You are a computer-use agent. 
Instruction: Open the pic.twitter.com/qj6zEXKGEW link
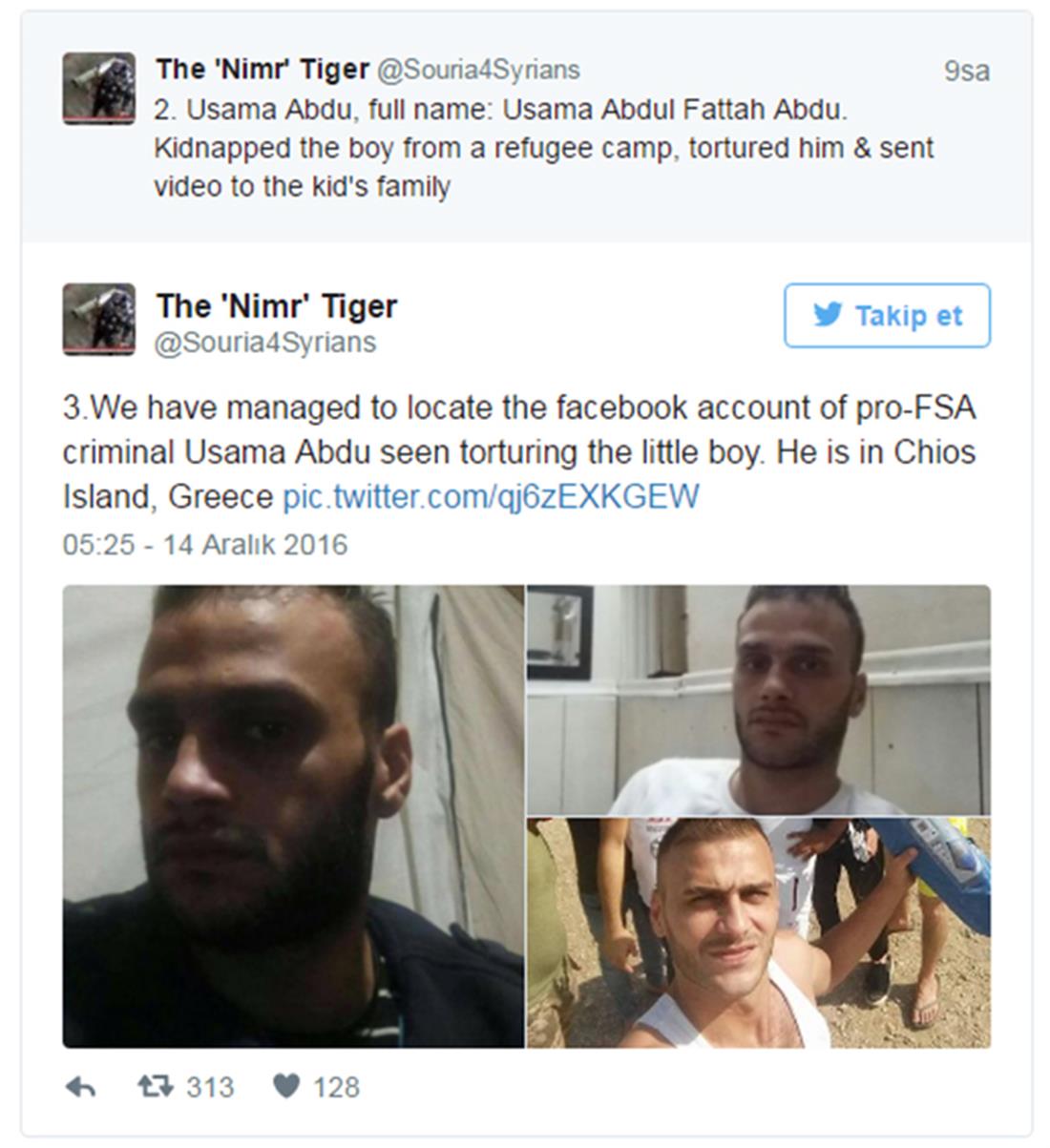pyautogui.click(x=491, y=496)
